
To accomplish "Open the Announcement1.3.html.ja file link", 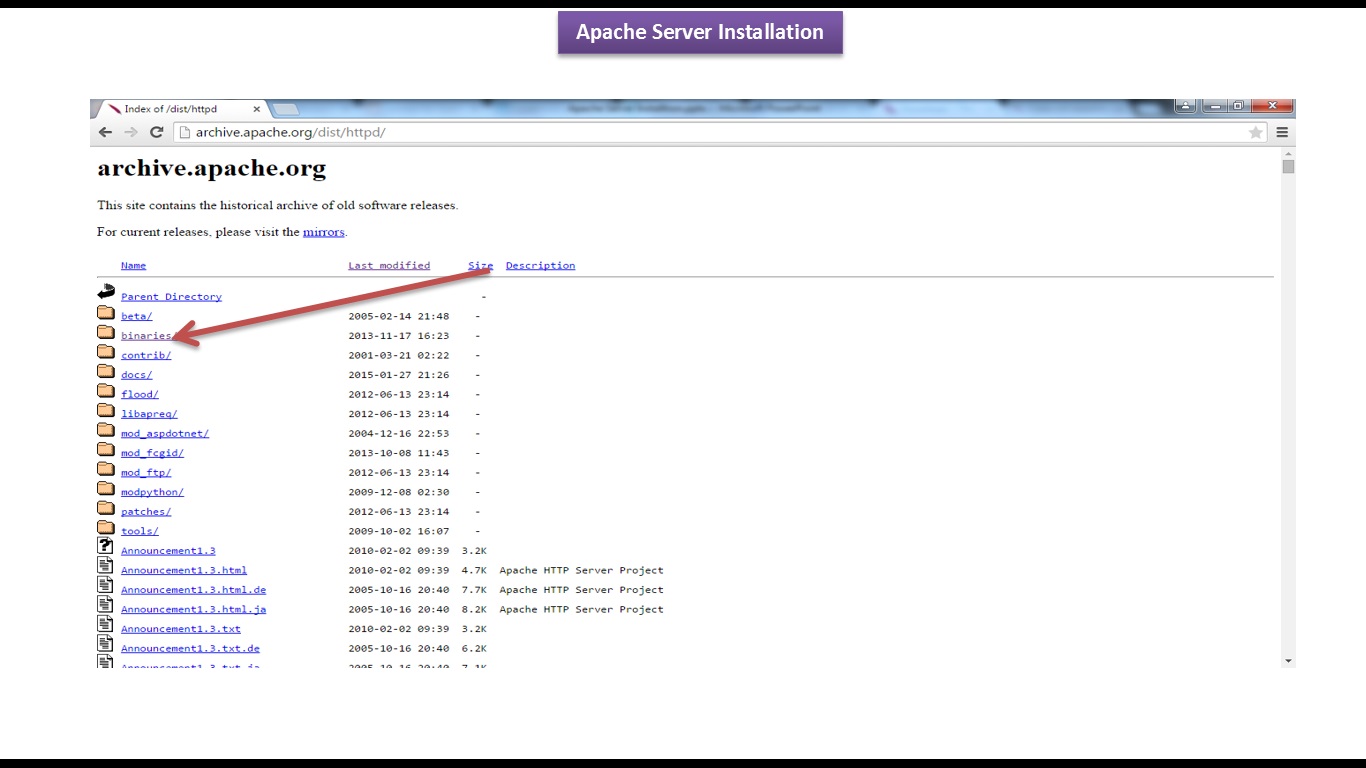I will coord(193,609).
